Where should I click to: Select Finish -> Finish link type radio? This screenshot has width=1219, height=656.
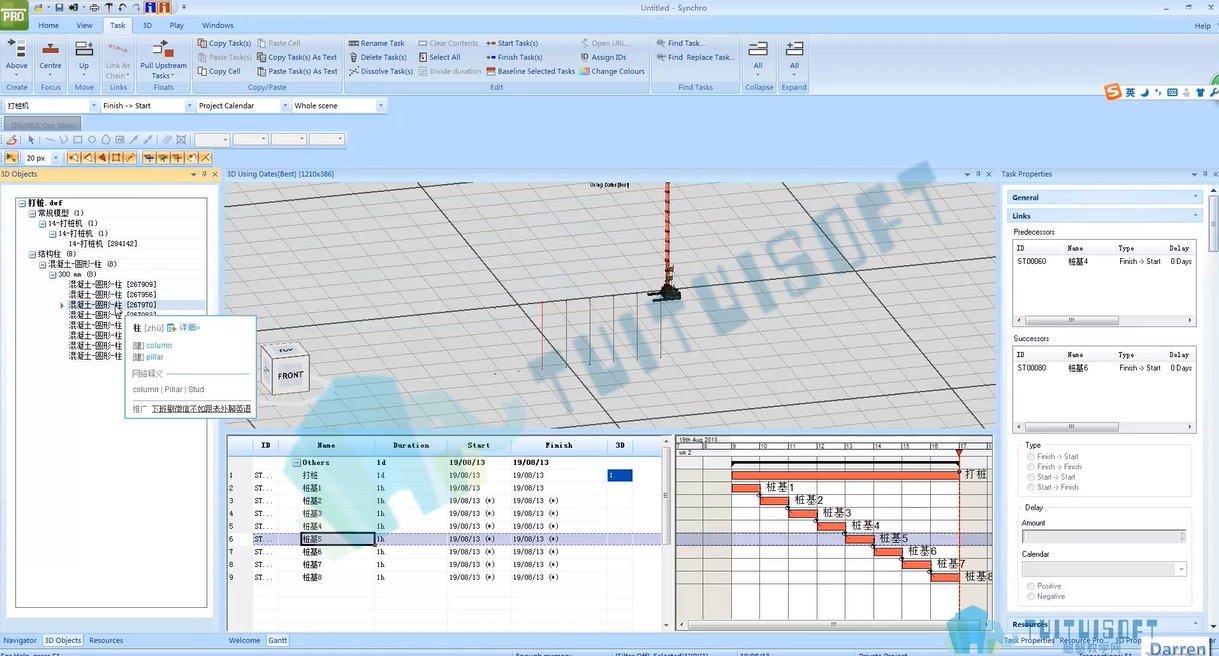tap(1031, 467)
